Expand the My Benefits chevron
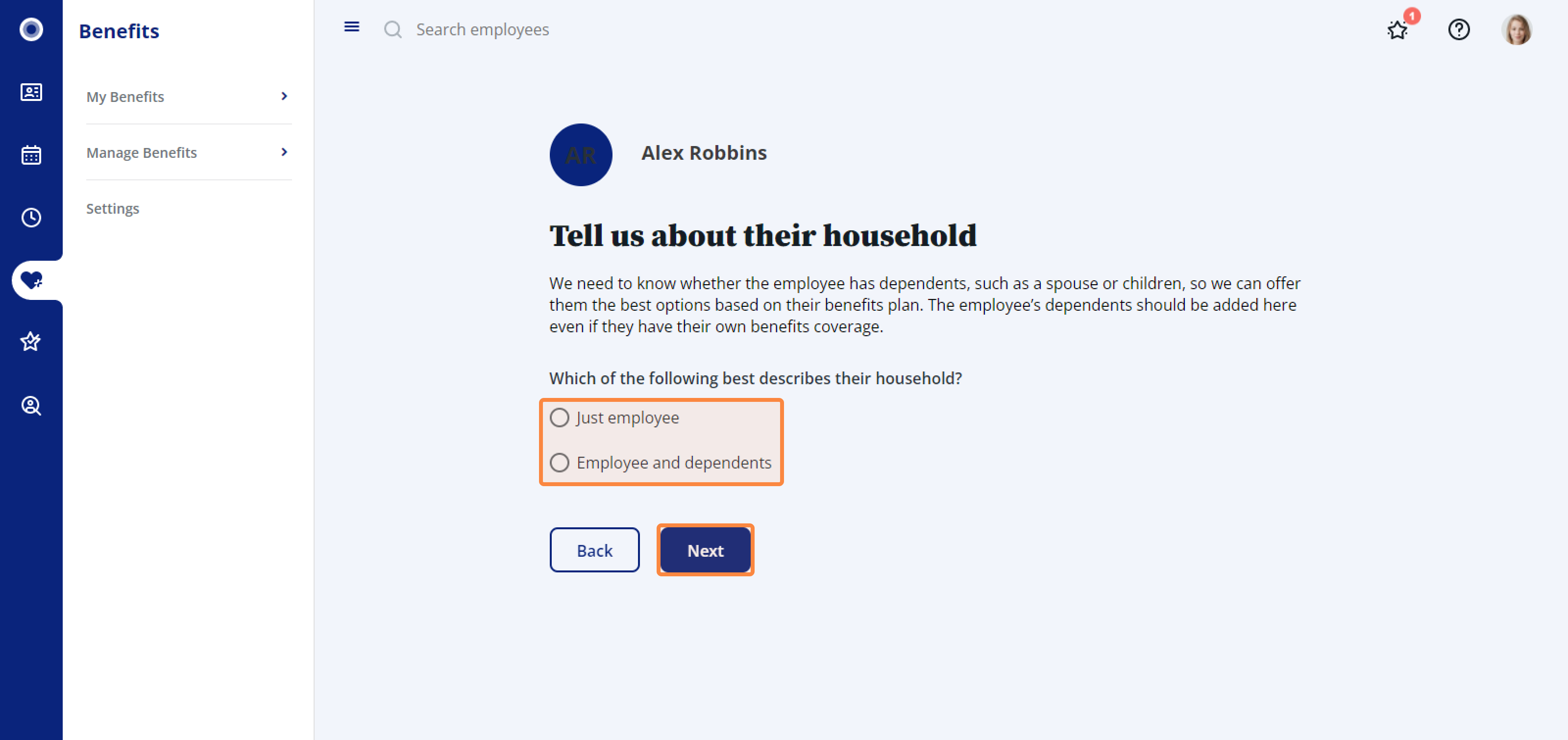Viewport: 1568px width, 740px height. [x=284, y=96]
